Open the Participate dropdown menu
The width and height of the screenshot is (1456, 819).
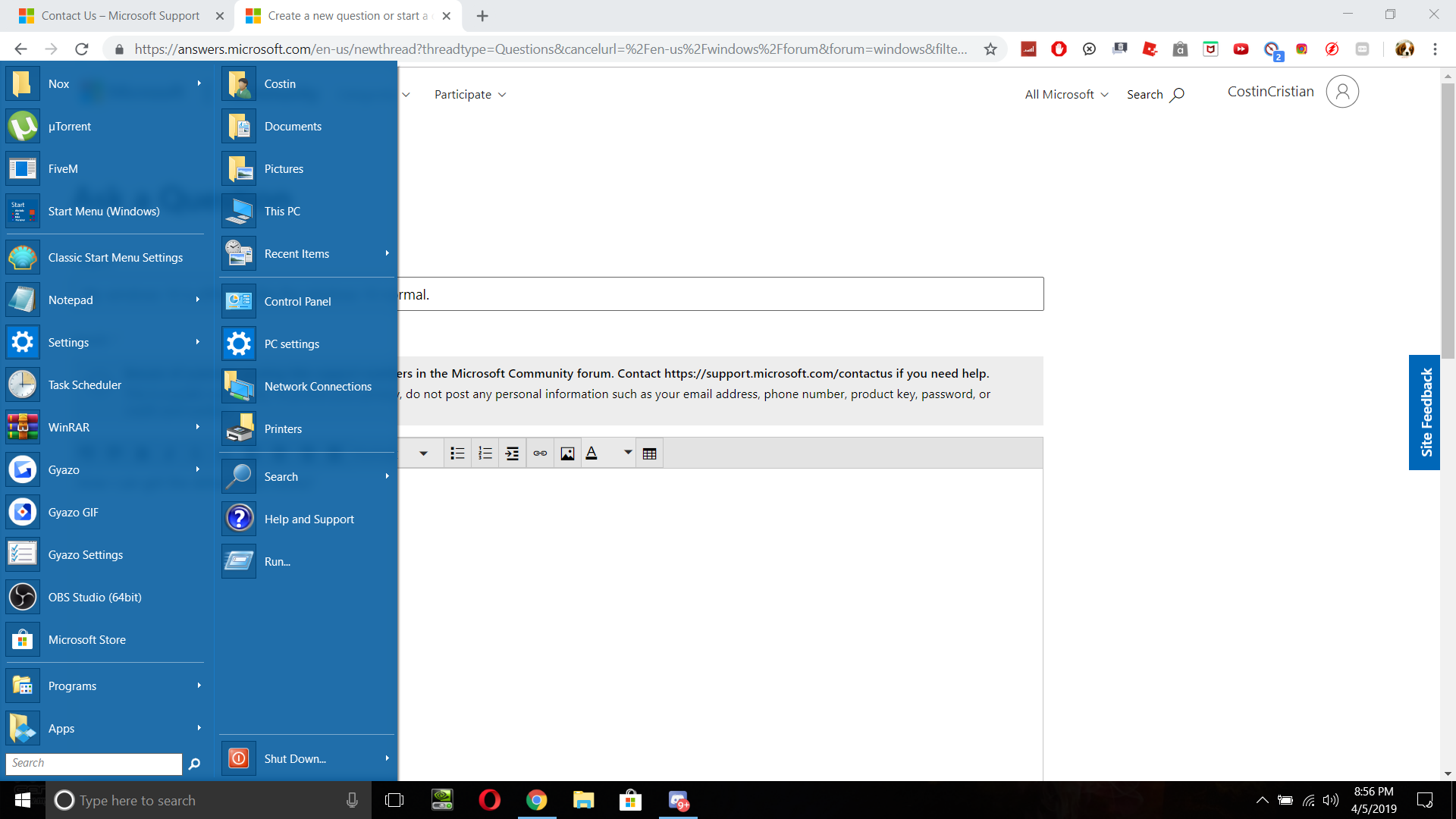click(470, 95)
